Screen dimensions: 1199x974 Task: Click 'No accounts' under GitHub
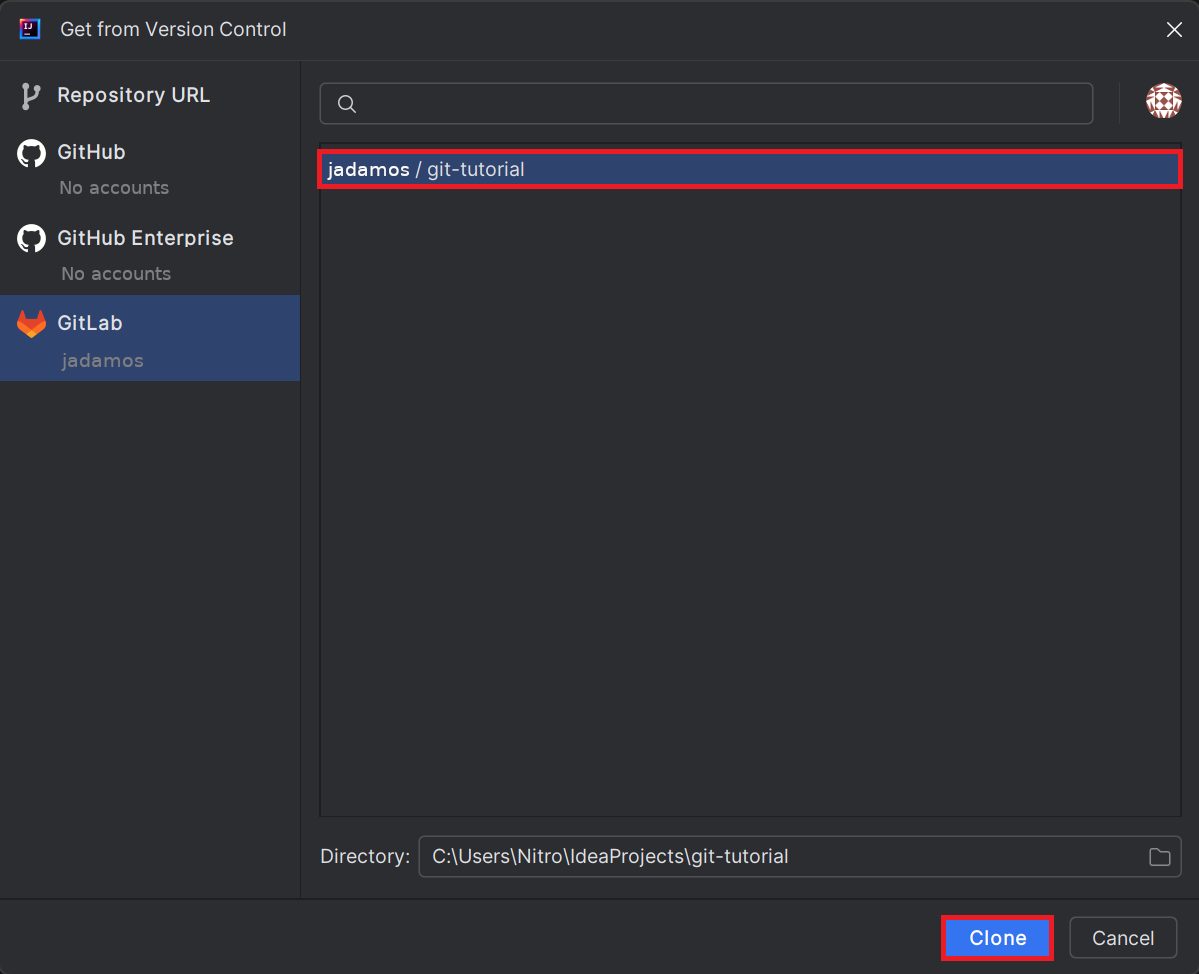114,187
